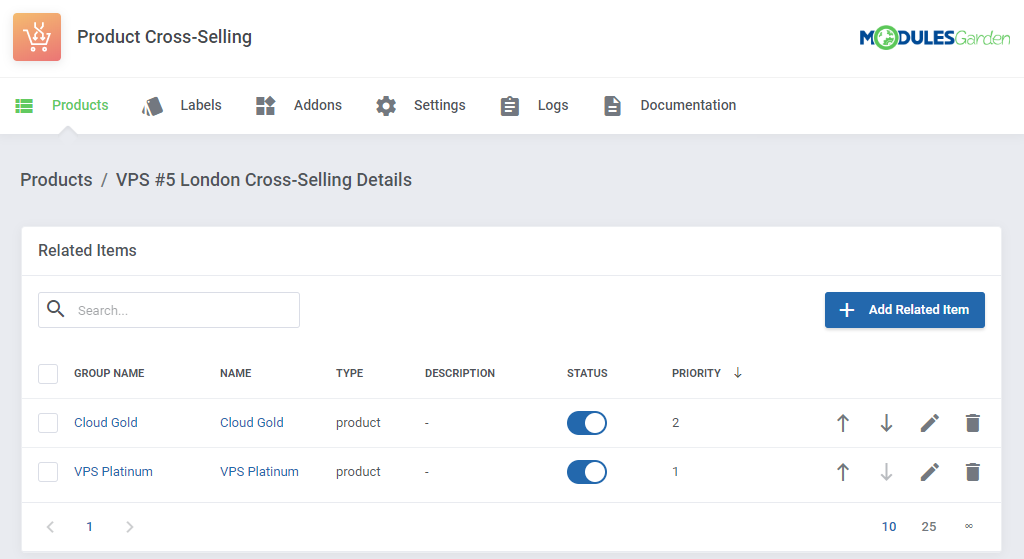Sort by NAME column header

pos(236,374)
